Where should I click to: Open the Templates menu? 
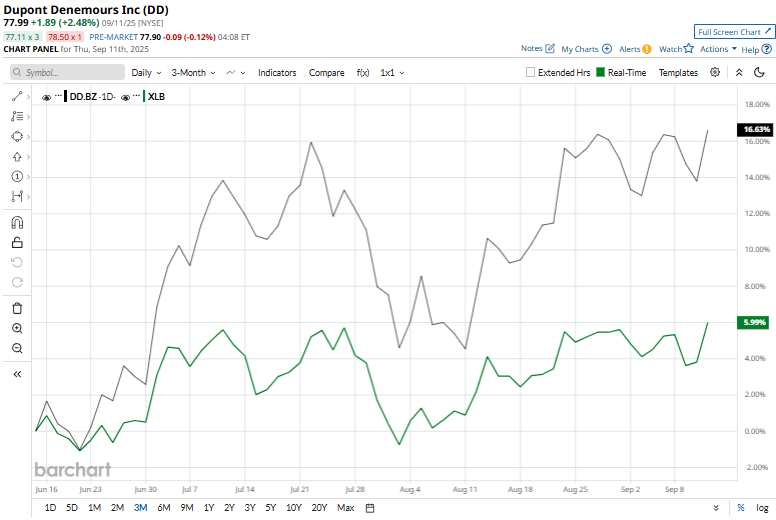(x=678, y=72)
